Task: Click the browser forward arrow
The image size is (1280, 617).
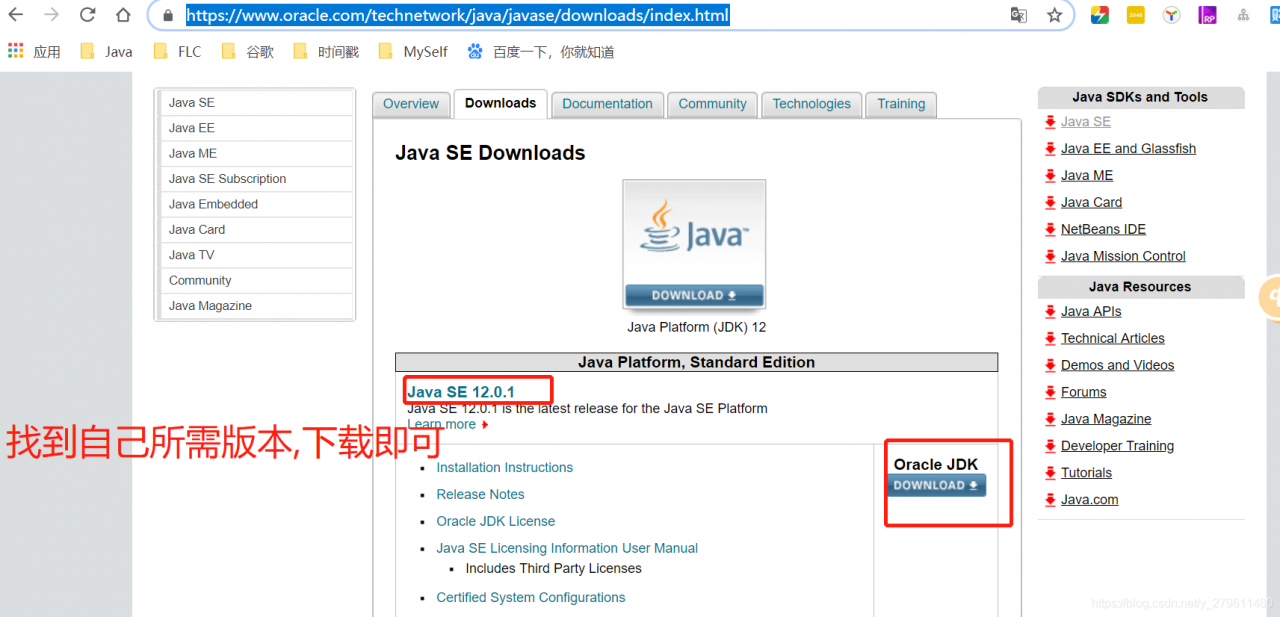Action: (51, 15)
